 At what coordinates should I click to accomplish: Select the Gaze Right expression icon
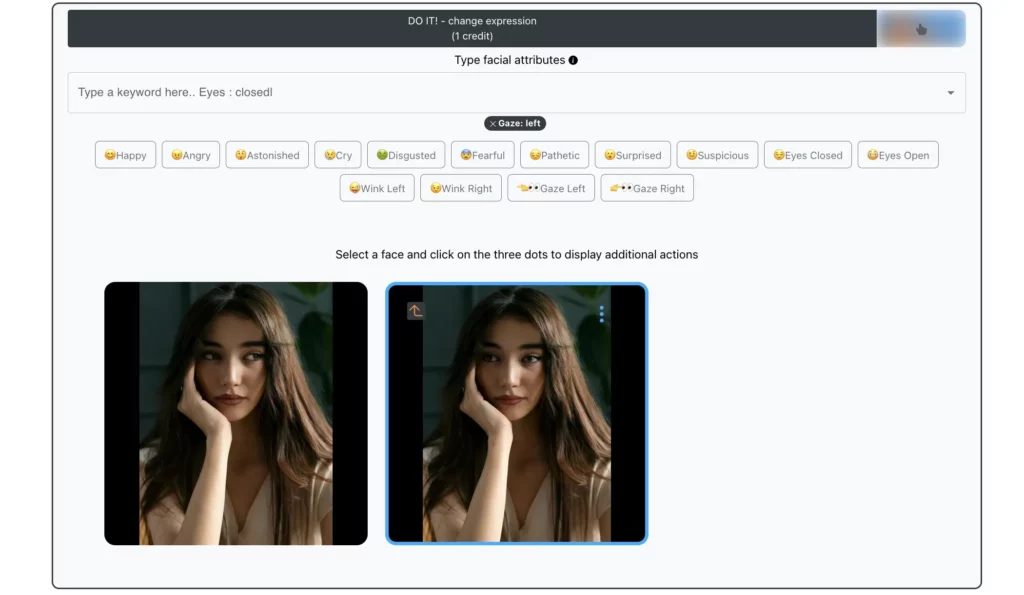click(x=646, y=188)
